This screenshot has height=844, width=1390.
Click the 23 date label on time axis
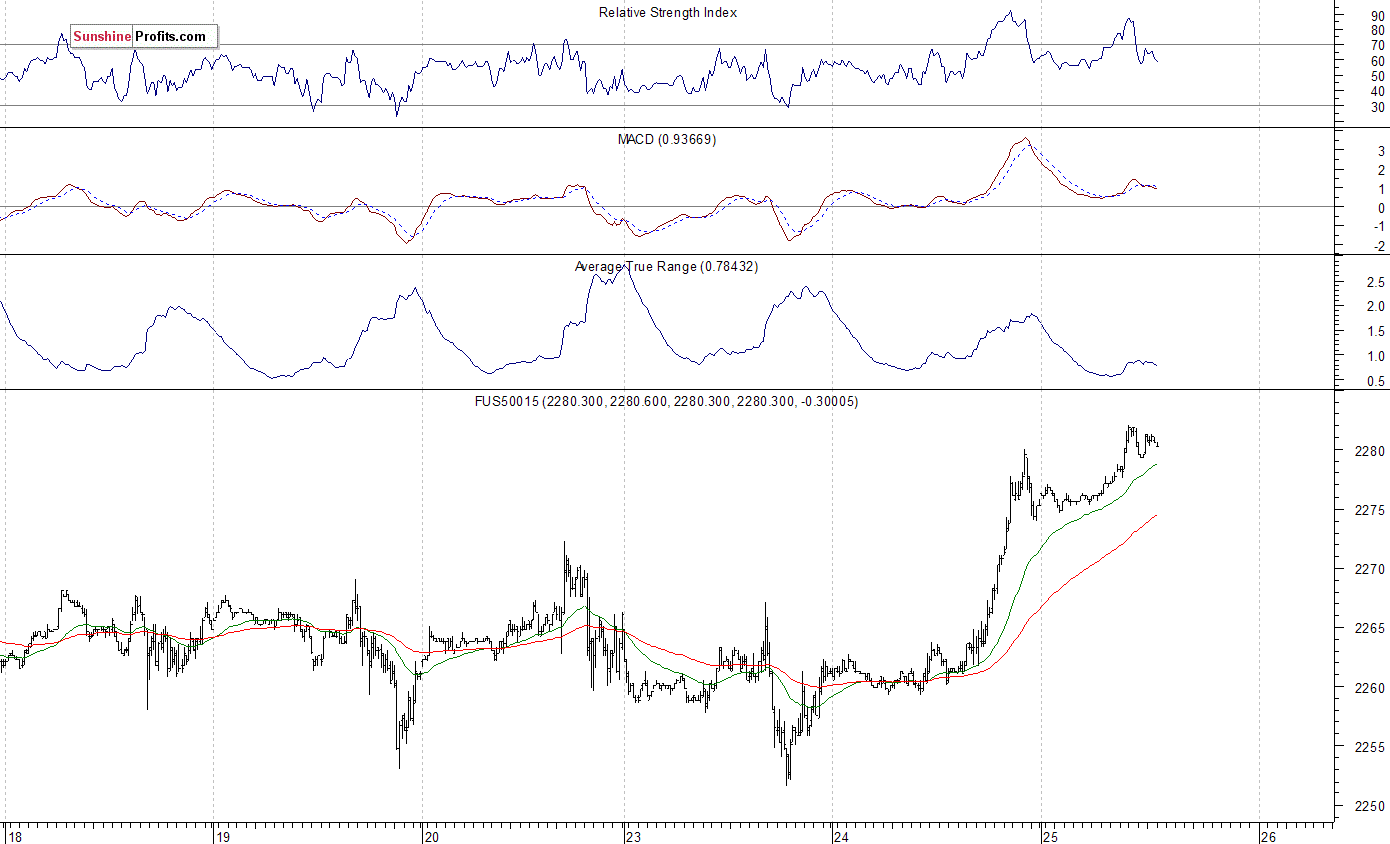click(x=634, y=836)
